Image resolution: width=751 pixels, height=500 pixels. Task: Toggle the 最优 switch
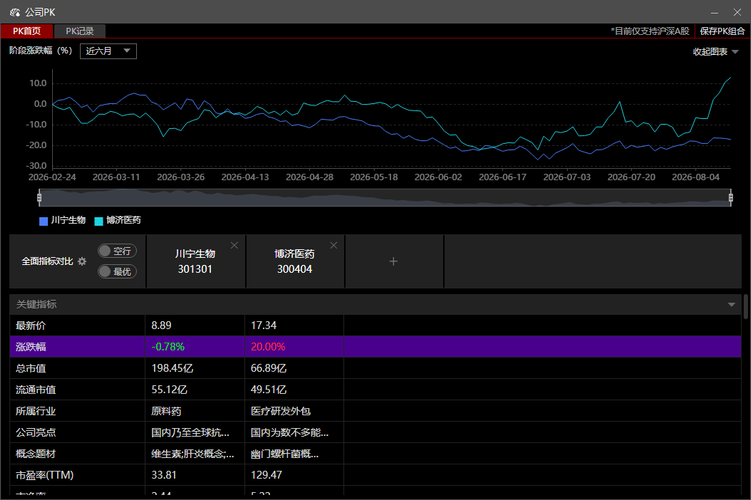(117, 272)
